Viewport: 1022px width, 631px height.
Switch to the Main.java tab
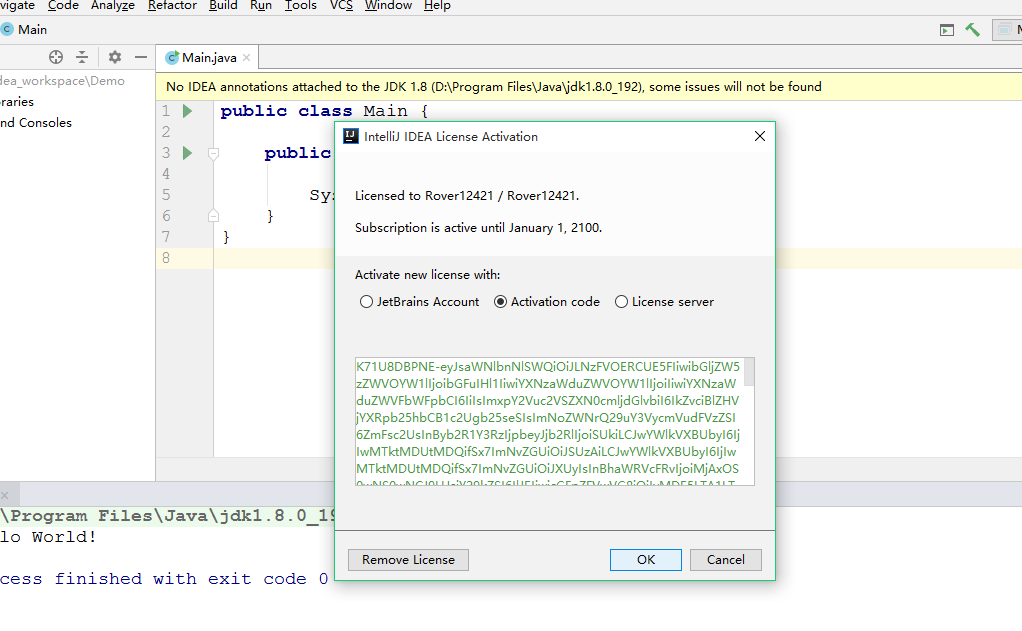coord(209,57)
